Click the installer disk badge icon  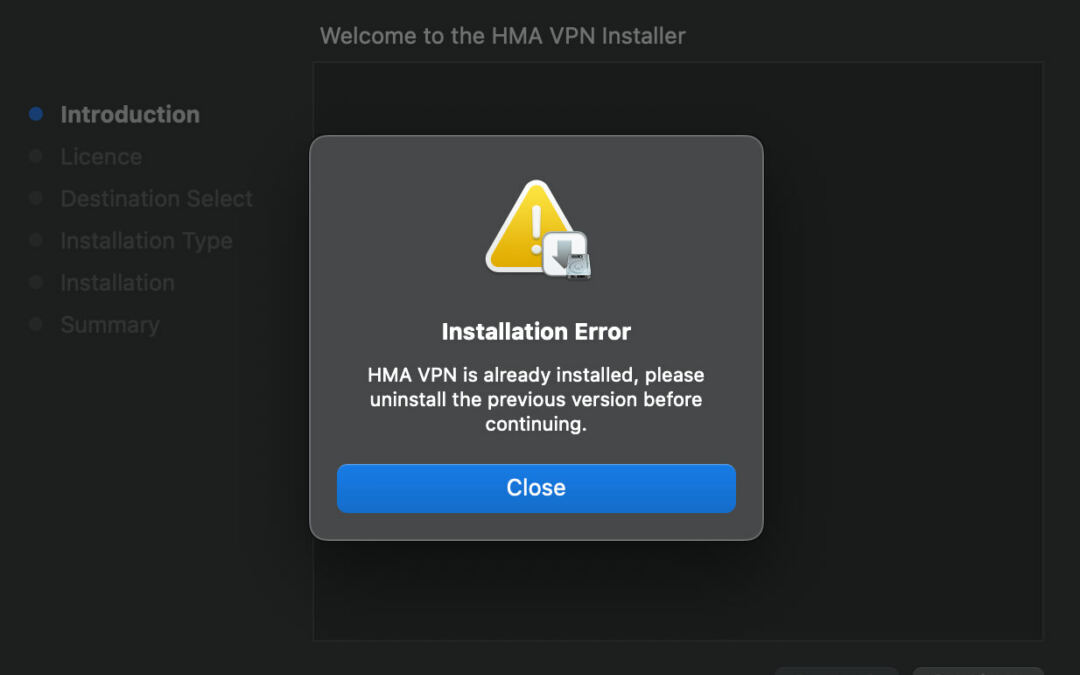click(x=568, y=255)
